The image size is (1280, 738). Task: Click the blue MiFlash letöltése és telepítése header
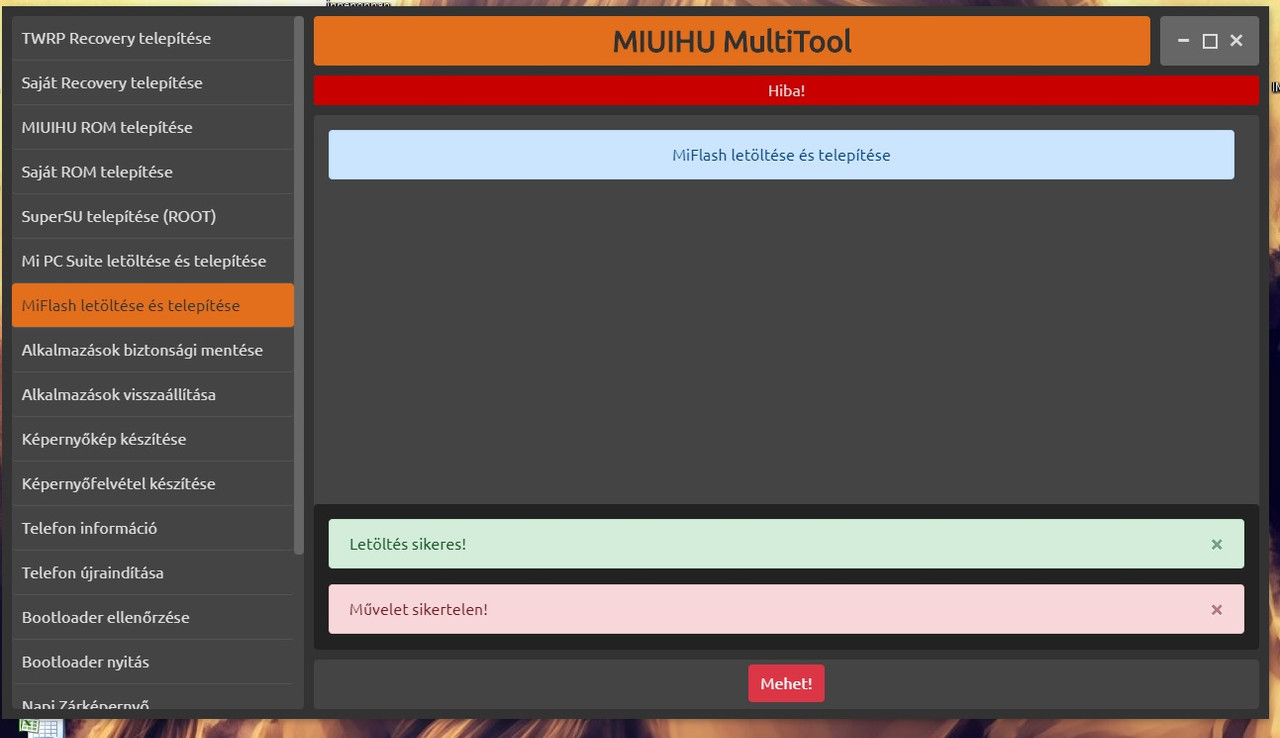pos(781,155)
